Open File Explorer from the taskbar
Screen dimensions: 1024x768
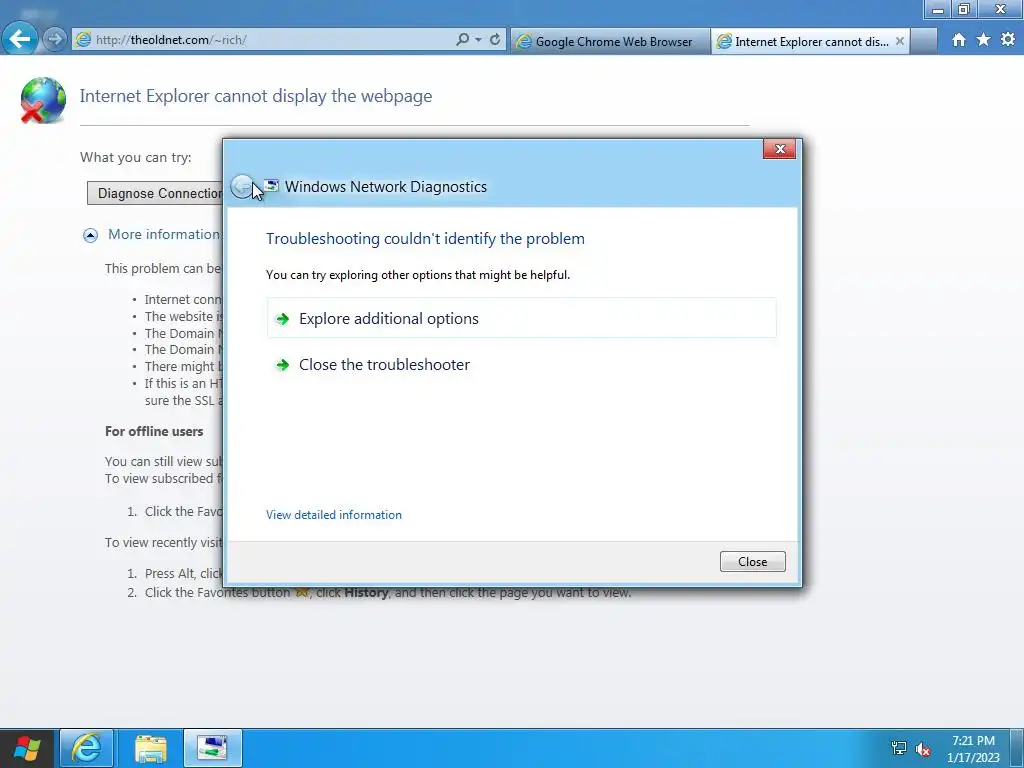pyautogui.click(x=151, y=748)
